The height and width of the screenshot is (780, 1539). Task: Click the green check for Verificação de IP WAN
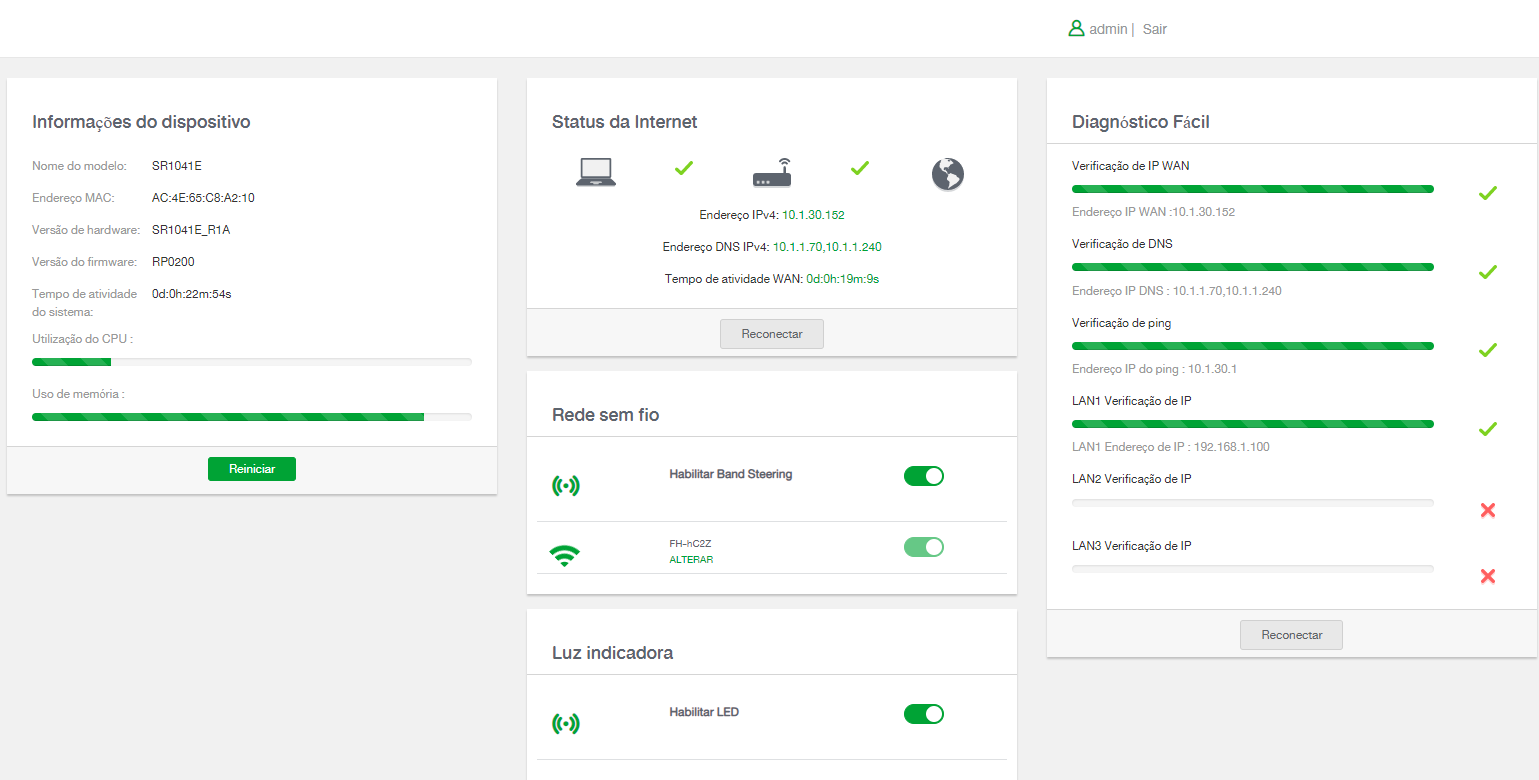pos(1487,193)
